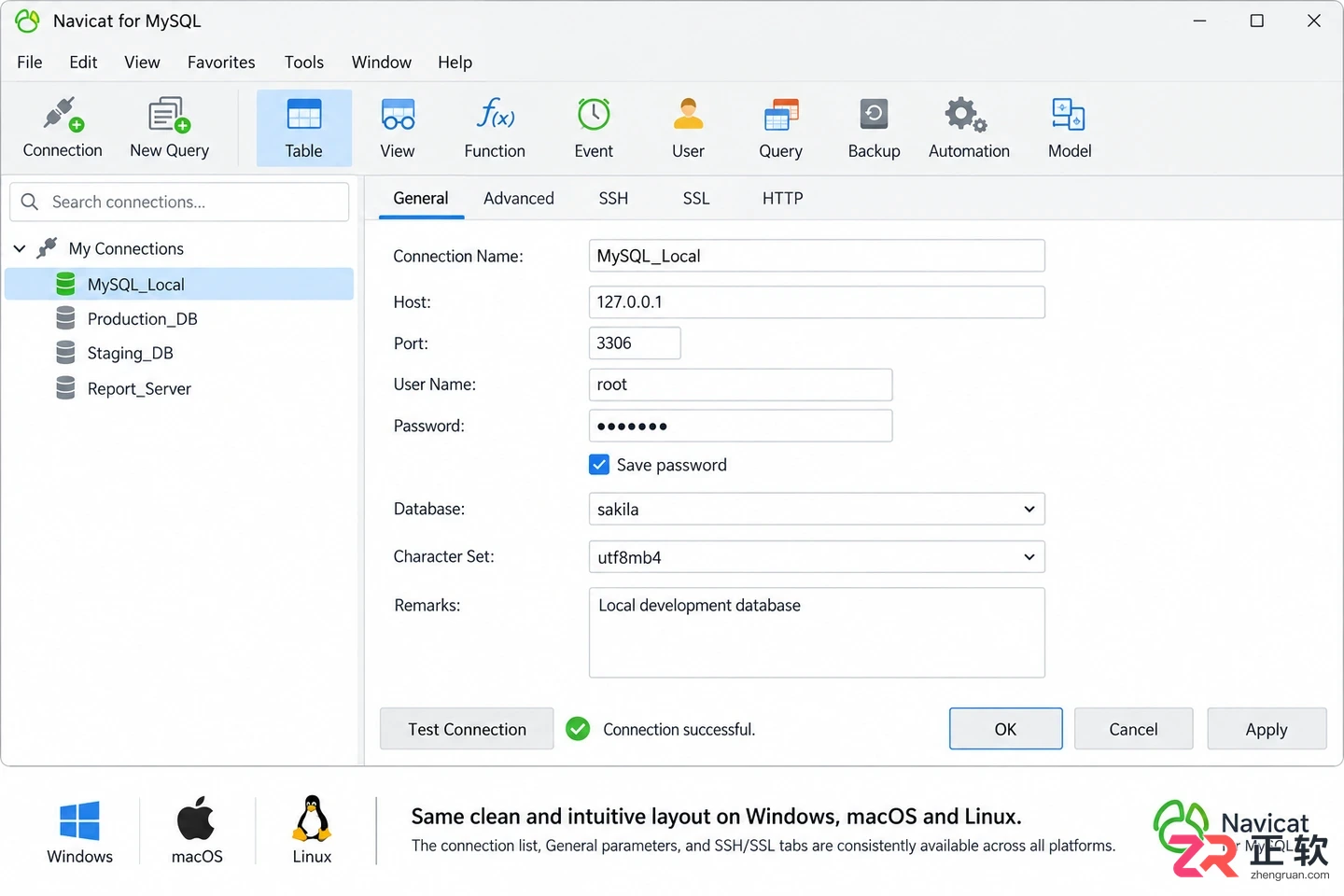Open the Connection toolbar button
This screenshot has height=896, width=1344.
tap(63, 128)
